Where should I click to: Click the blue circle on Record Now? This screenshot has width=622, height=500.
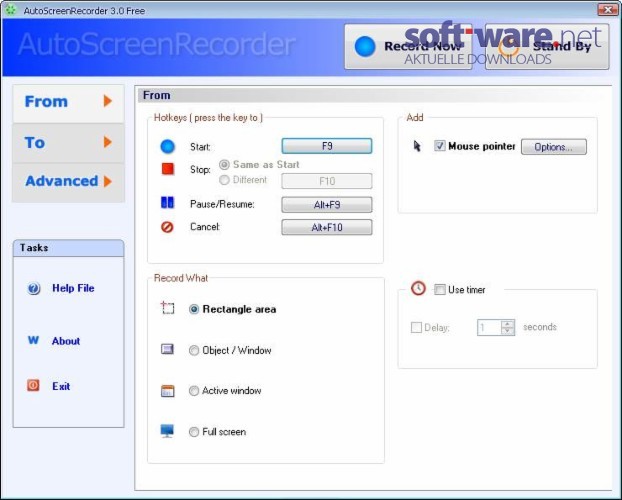(x=365, y=46)
